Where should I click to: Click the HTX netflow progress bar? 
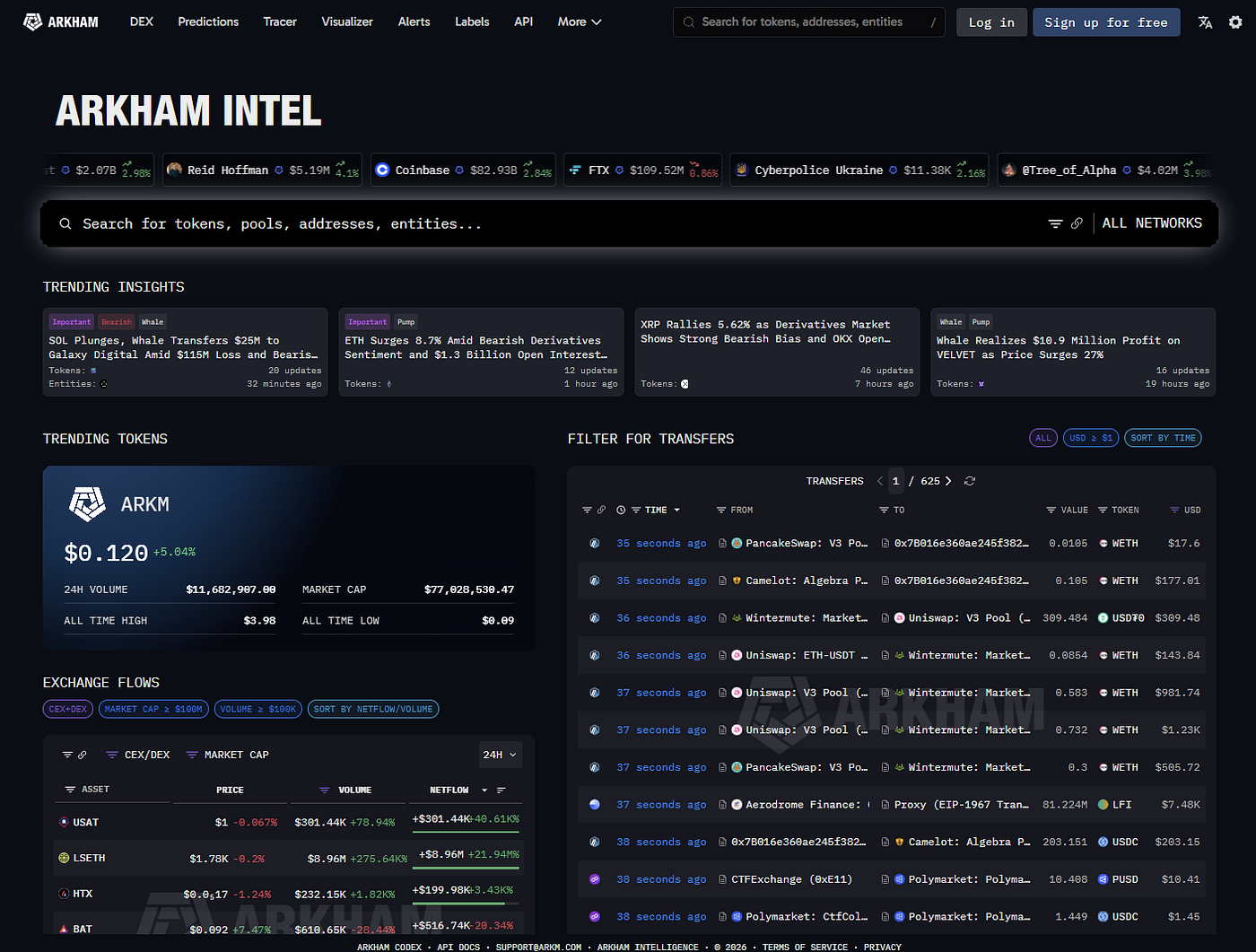(466, 904)
